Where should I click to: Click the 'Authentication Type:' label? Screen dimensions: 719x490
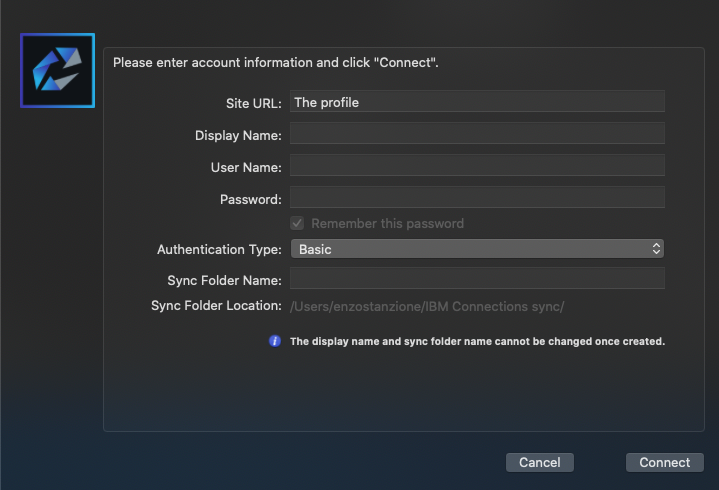(219, 249)
